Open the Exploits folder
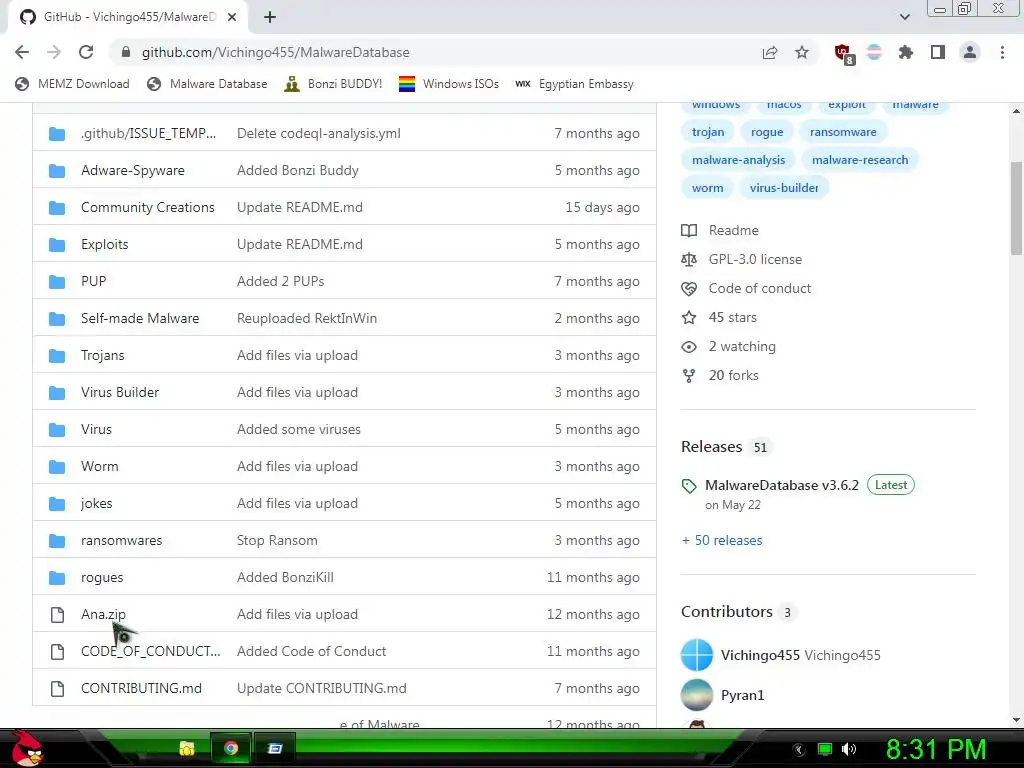 point(104,244)
